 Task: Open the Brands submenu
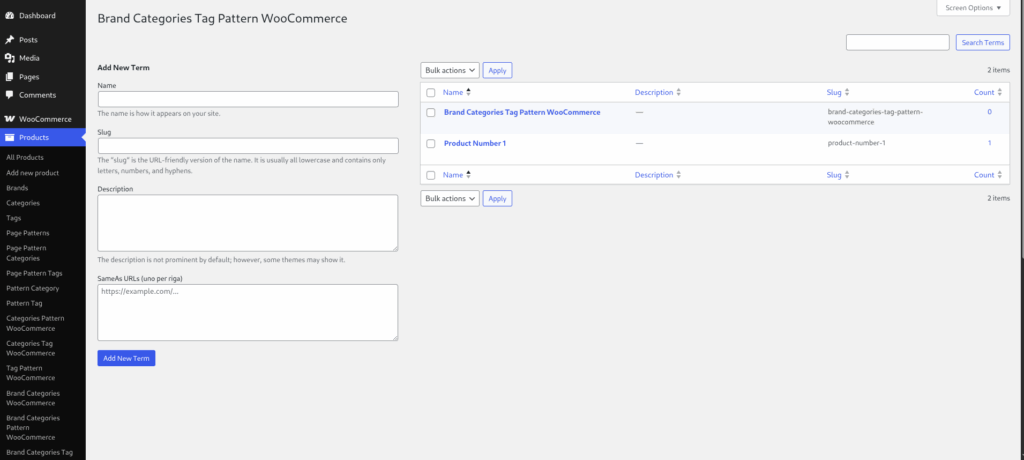coord(17,188)
